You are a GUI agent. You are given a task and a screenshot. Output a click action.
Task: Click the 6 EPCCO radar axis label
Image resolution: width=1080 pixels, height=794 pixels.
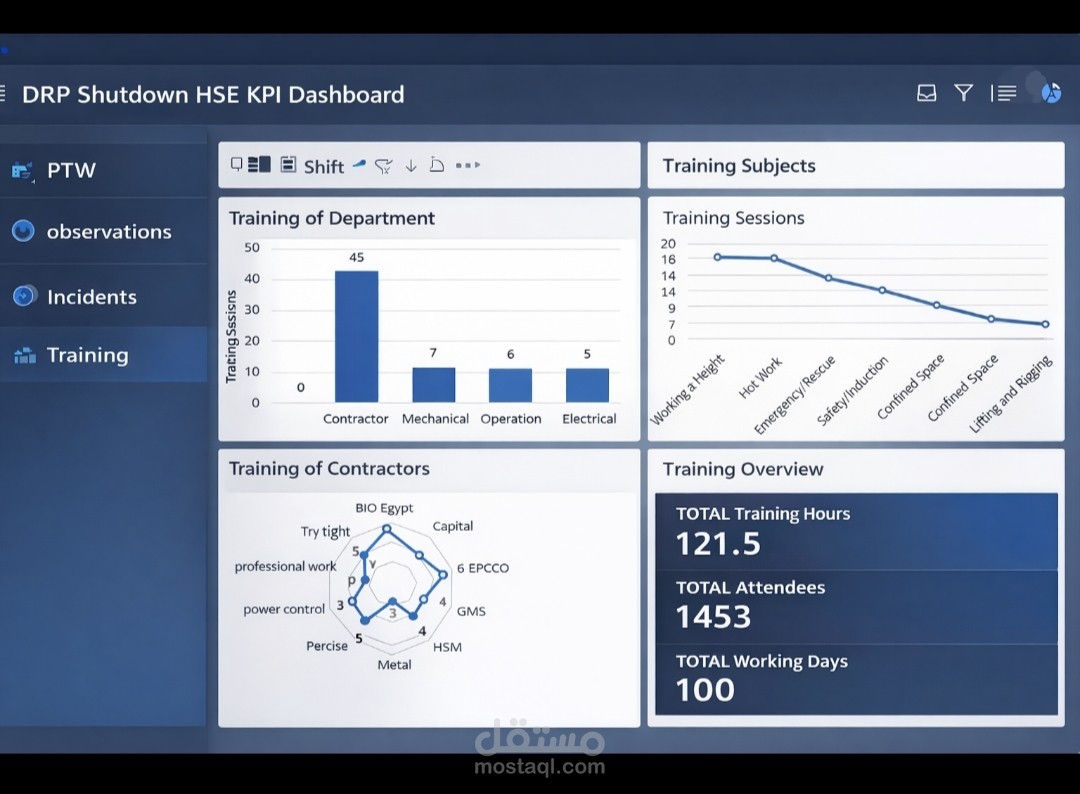tap(483, 568)
